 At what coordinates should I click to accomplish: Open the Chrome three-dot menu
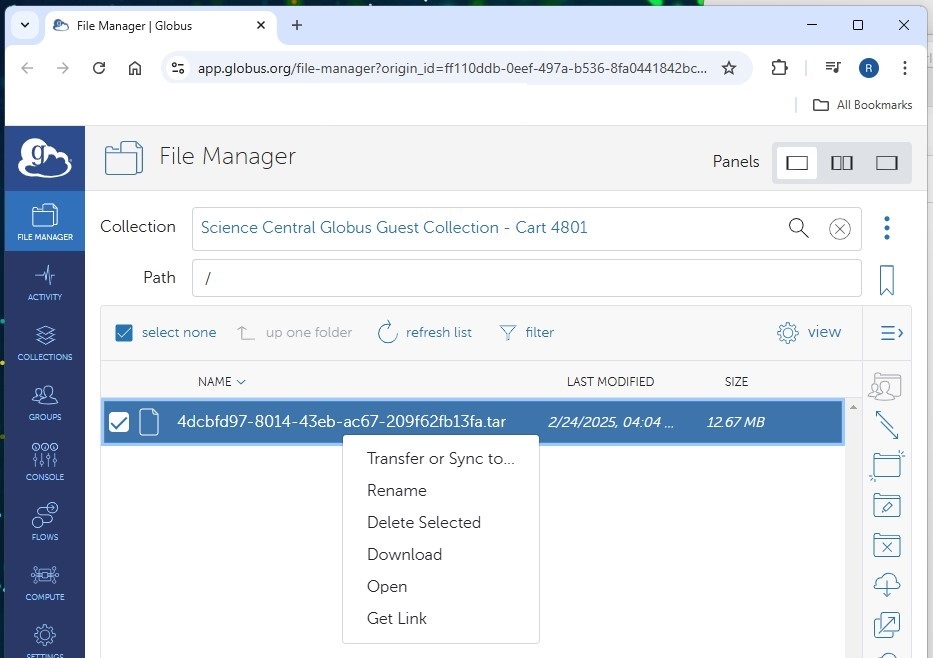click(904, 68)
